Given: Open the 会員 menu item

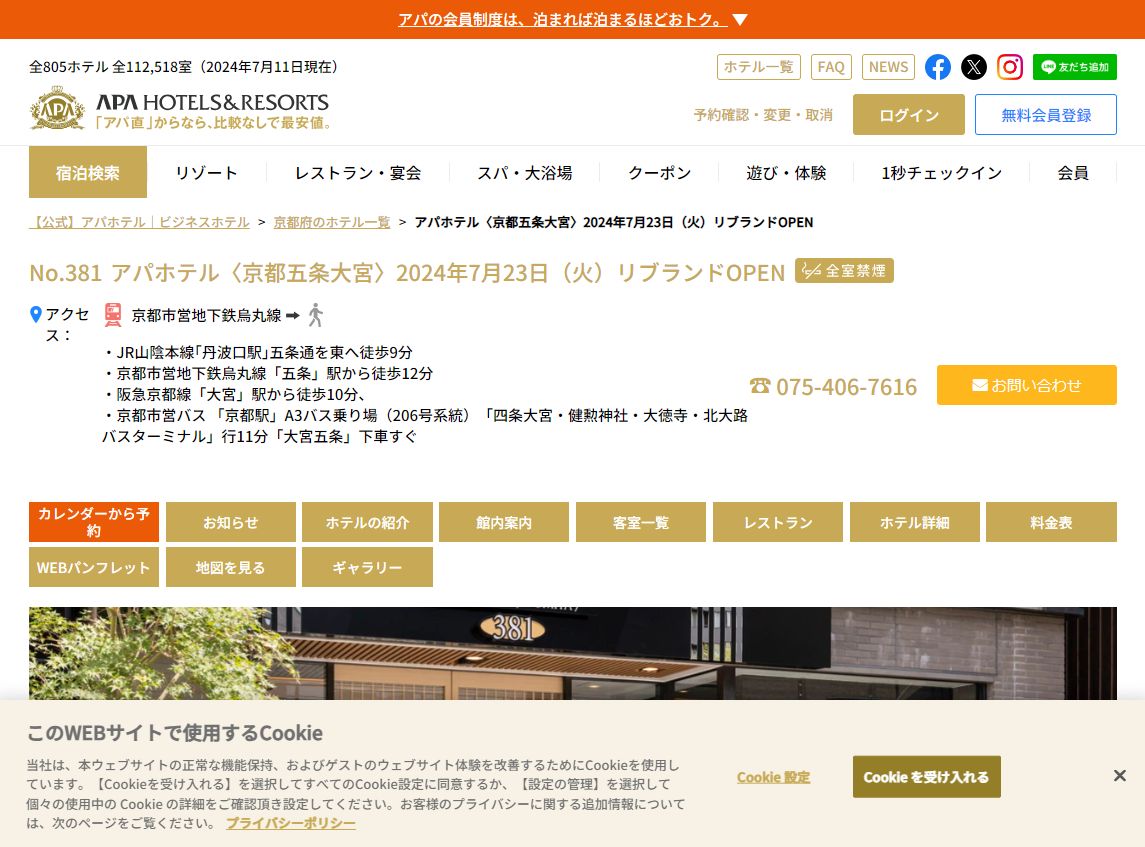Looking at the screenshot, I should [x=1073, y=172].
